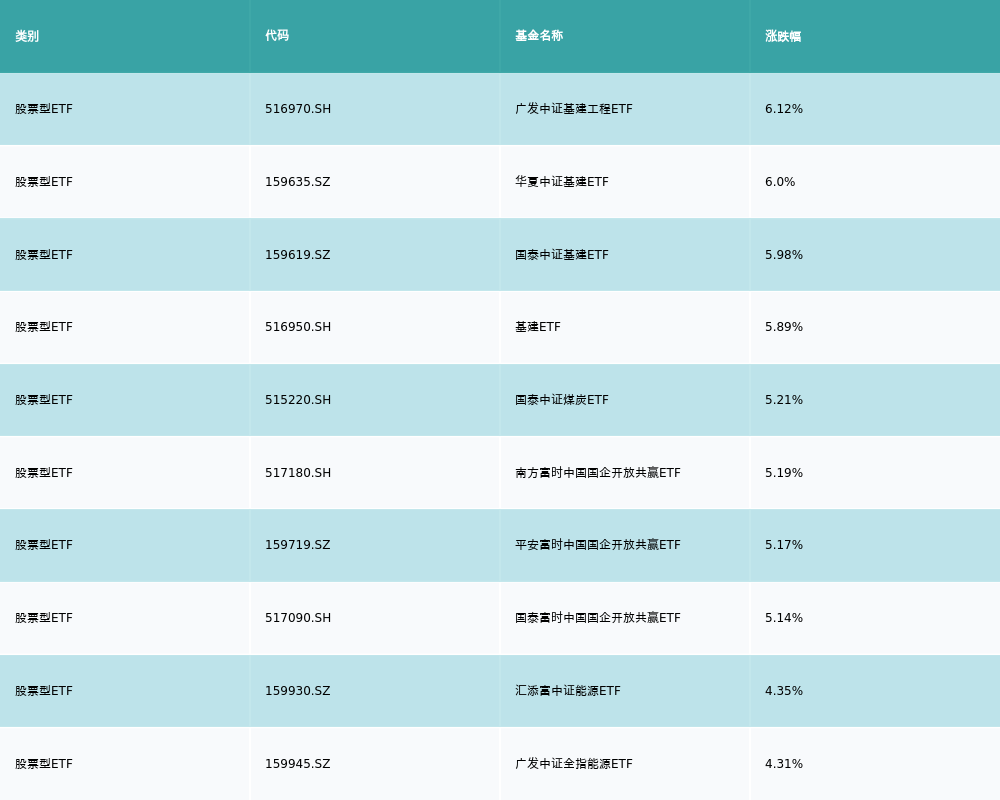The height and width of the screenshot is (800, 1000).
Task: Click 股票型ETF in the 159719.SZ row
Action: [44, 545]
